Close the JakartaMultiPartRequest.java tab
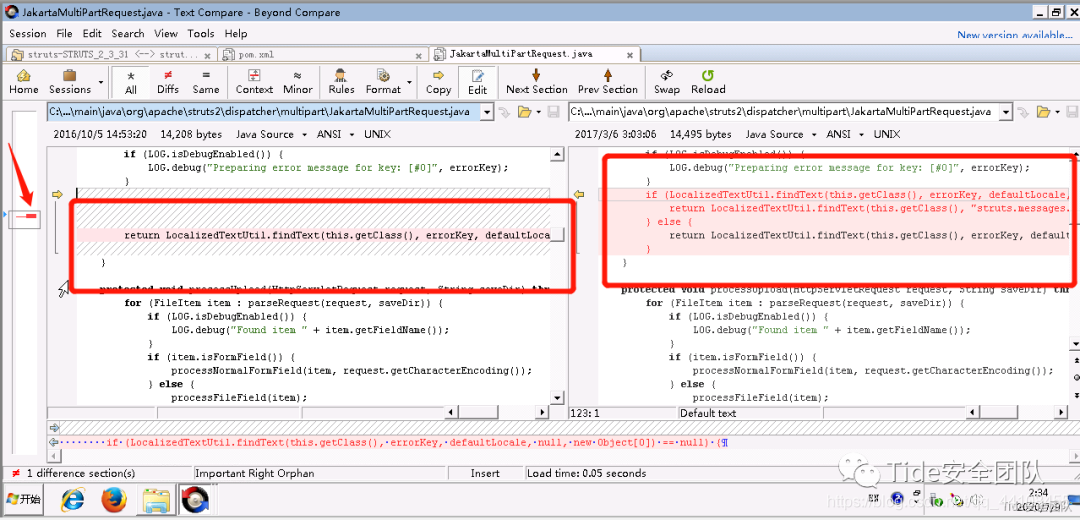Image resolution: width=1080 pixels, height=520 pixels. (630, 54)
